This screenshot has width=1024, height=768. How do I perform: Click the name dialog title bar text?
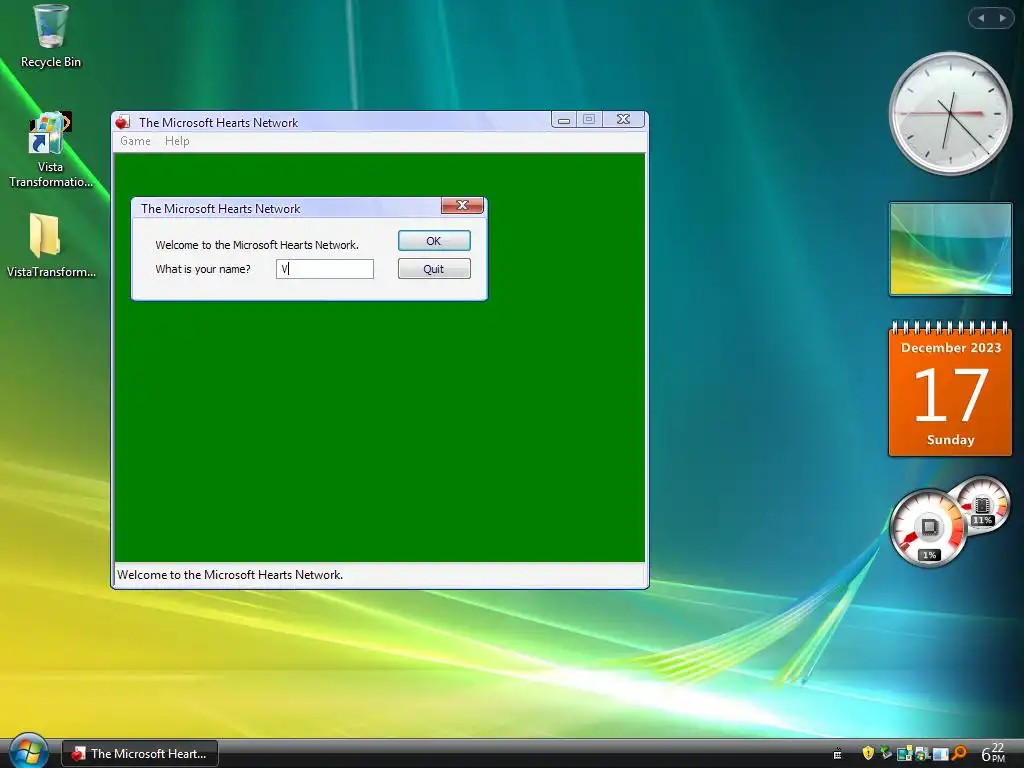point(220,209)
